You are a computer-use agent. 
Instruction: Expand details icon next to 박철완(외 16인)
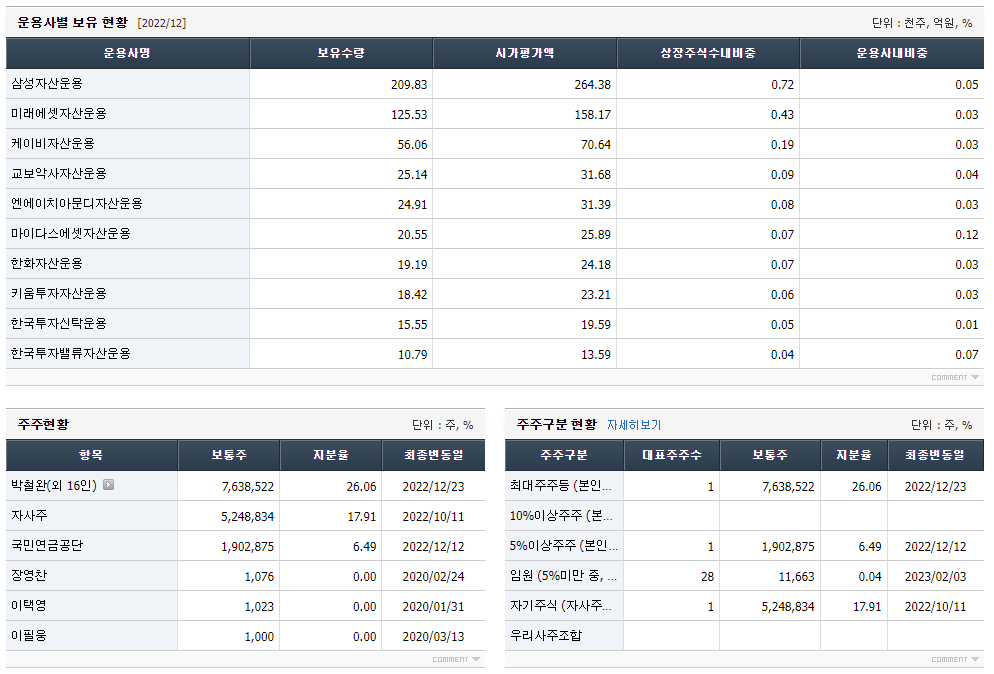[x=108, y=485]
